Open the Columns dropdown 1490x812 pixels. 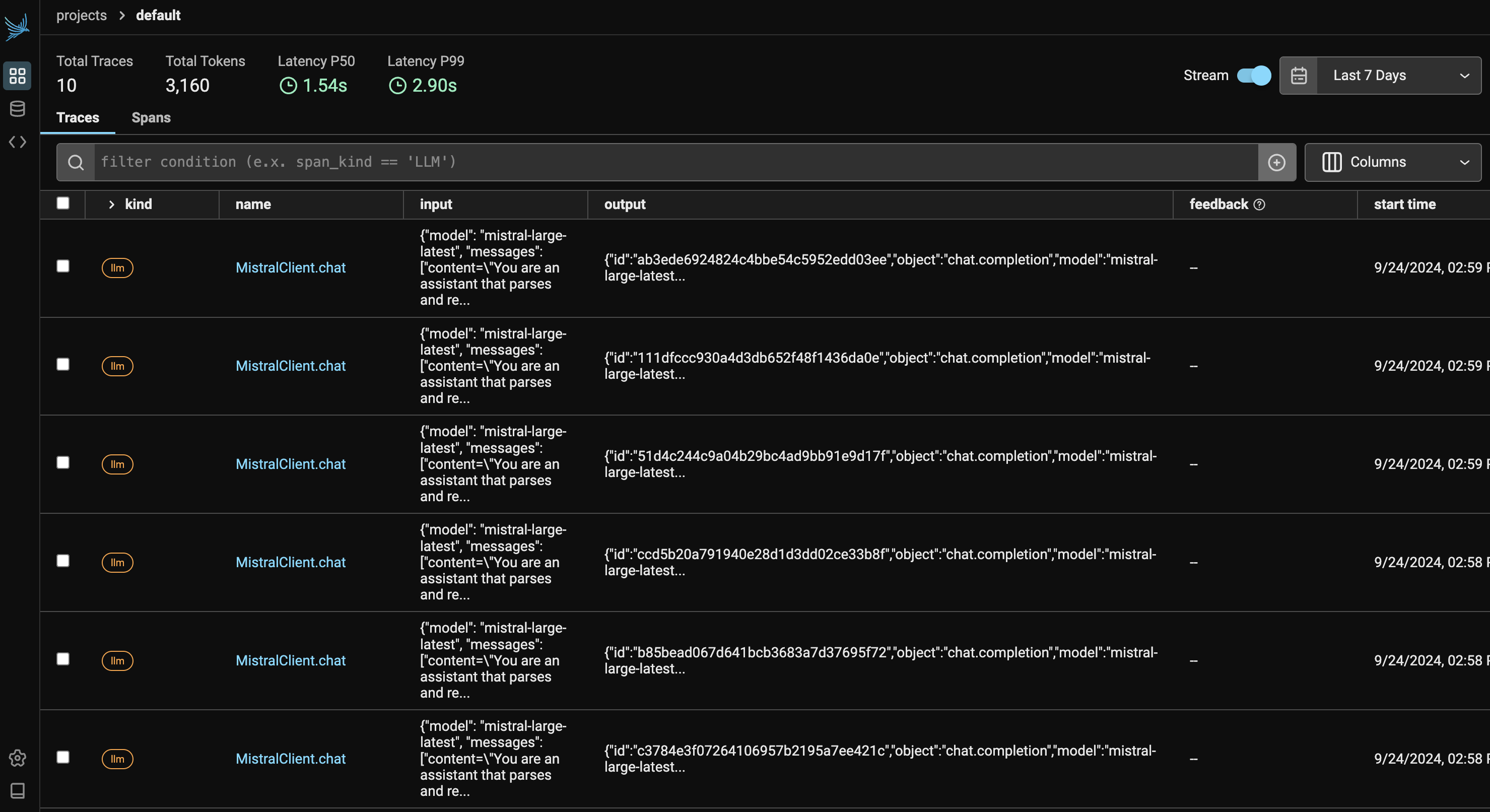[x=1392, y=163]
